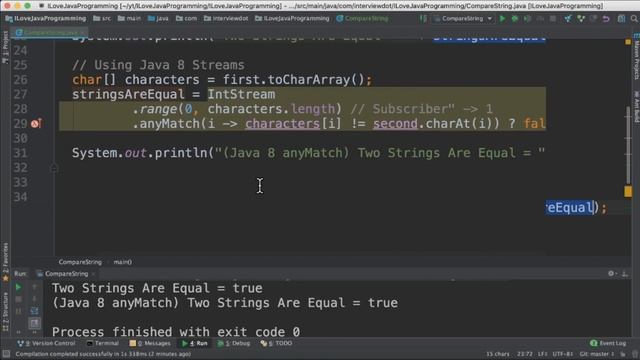The width and height of the screenshot is (640, 360).
Task: Select the CompareString.java editor tab
Action: [x=50, y=32]
